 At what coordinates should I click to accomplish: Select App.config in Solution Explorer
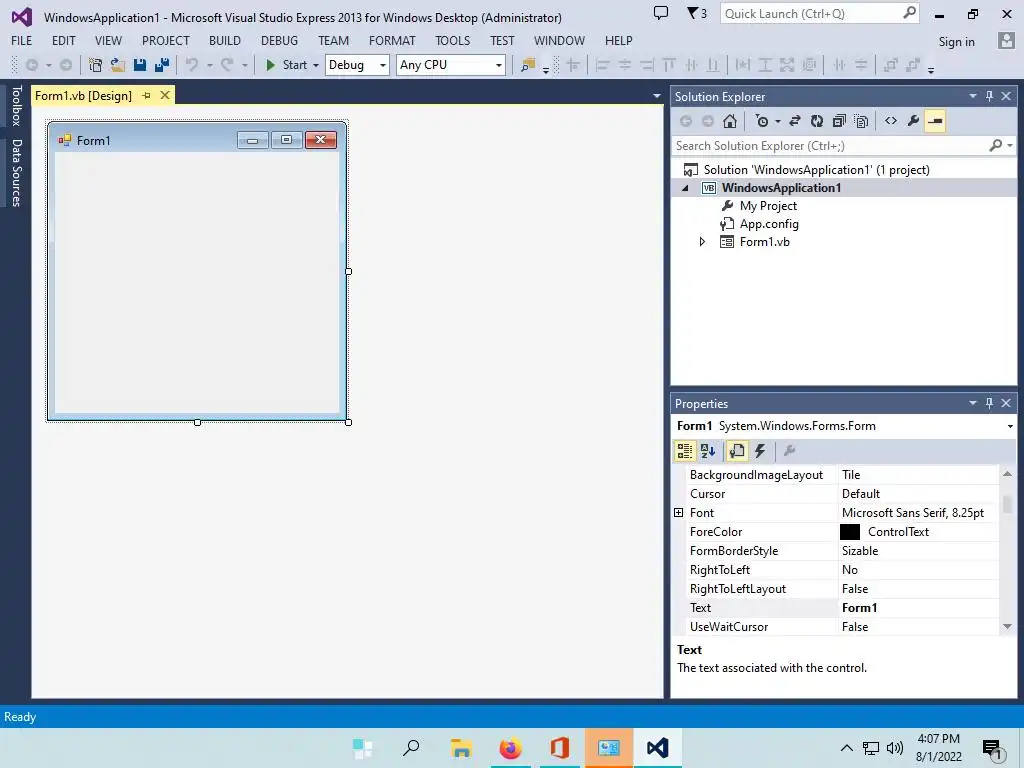[769, 224]
